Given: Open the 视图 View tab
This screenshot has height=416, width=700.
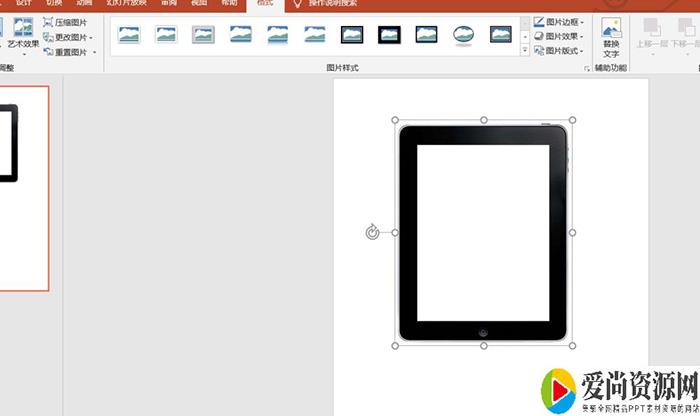Looking at the screenshot, I should (198, 4).
